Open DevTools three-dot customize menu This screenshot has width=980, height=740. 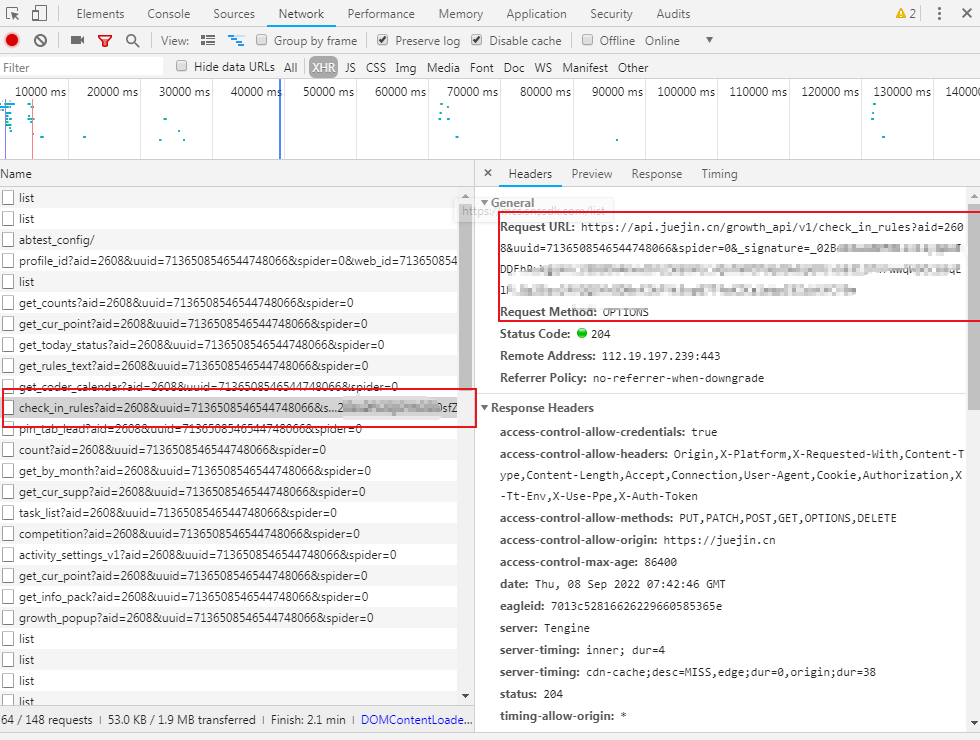point(939,13)
